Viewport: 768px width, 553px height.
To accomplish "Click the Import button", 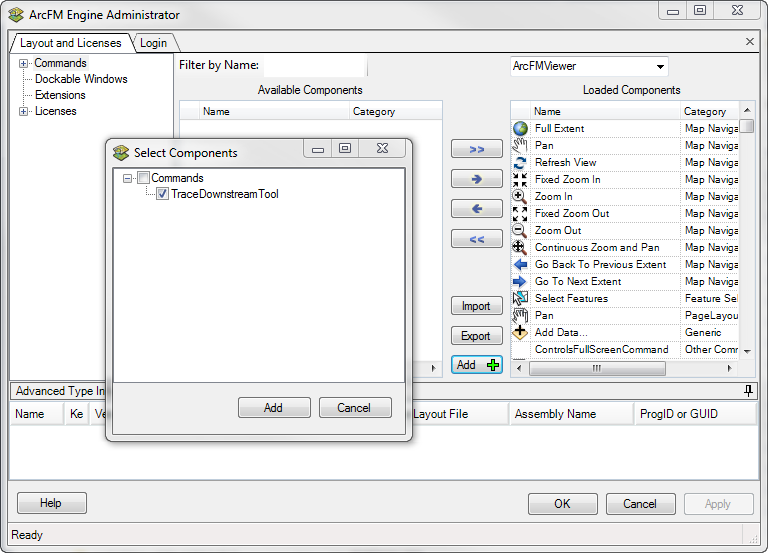I will (x=477, y=306).
